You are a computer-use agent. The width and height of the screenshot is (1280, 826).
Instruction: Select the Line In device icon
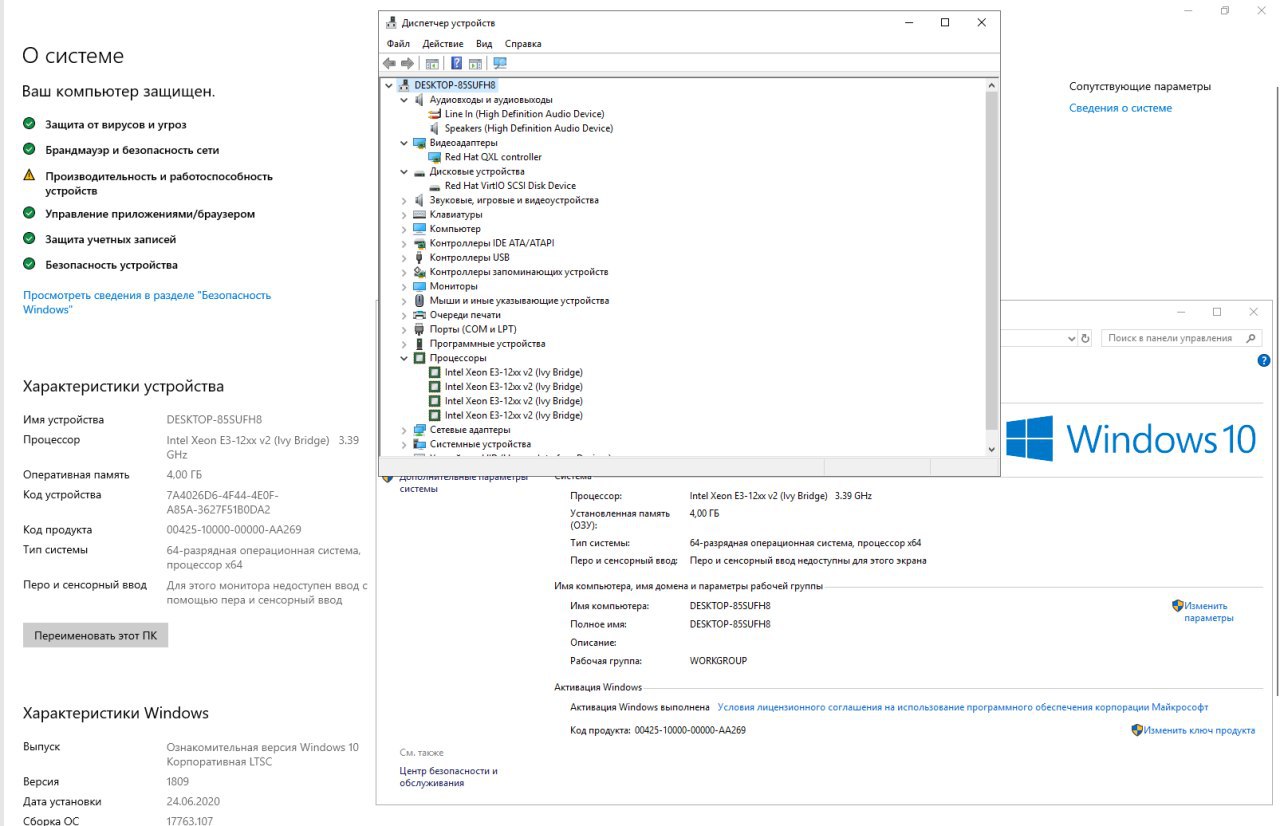point(434,114)
